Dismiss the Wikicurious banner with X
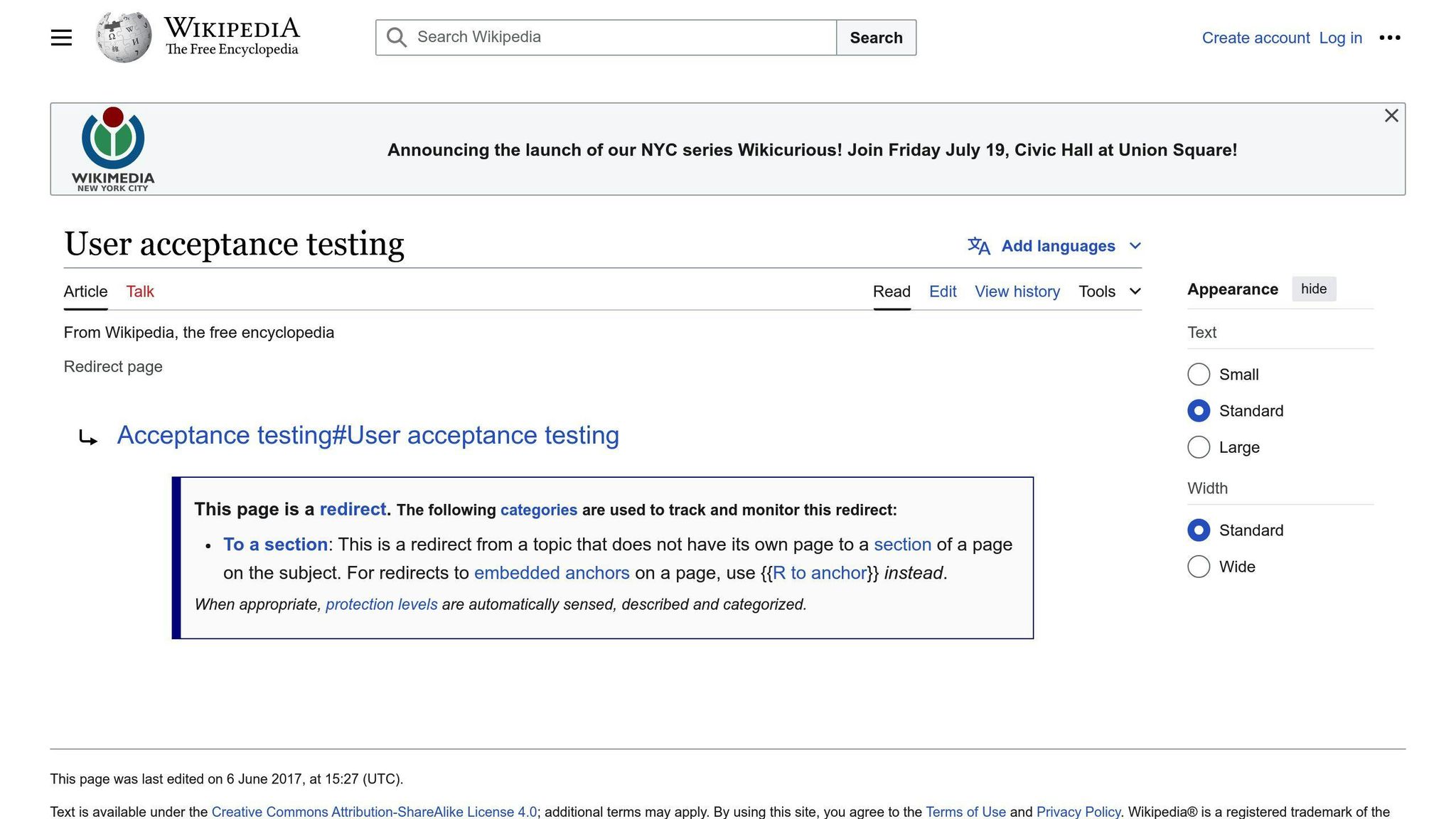The height and width of the screenshot is (819, 1456). [1391, 116]
